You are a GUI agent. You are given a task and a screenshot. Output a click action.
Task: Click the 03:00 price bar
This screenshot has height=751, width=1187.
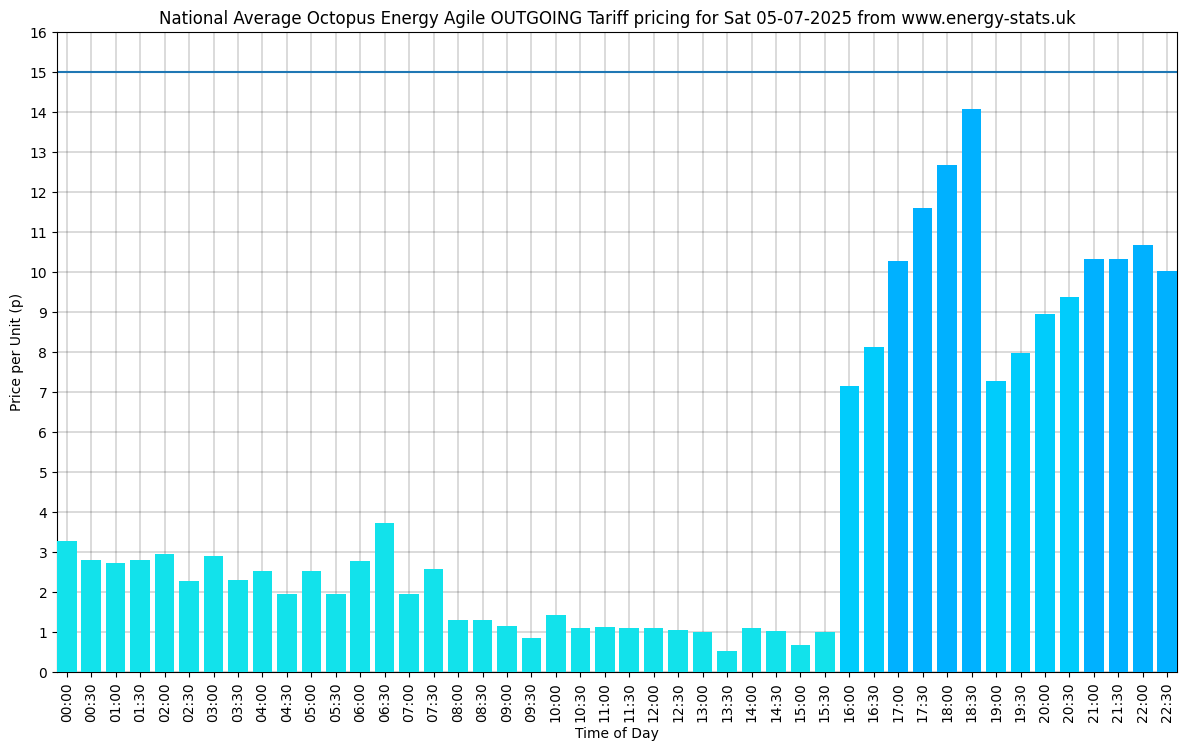coord(213,614)
